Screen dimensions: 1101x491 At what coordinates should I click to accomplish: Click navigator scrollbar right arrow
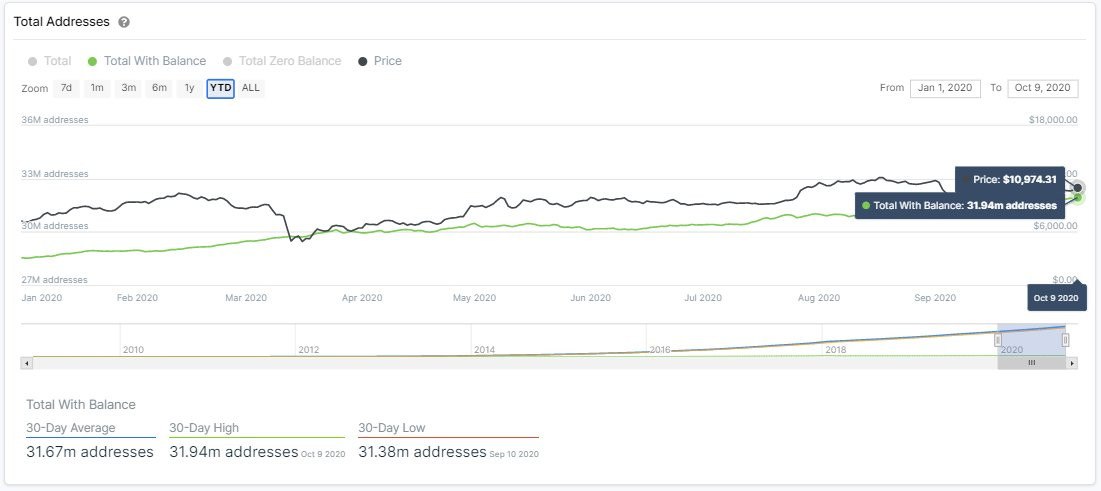pos(1073,363)
